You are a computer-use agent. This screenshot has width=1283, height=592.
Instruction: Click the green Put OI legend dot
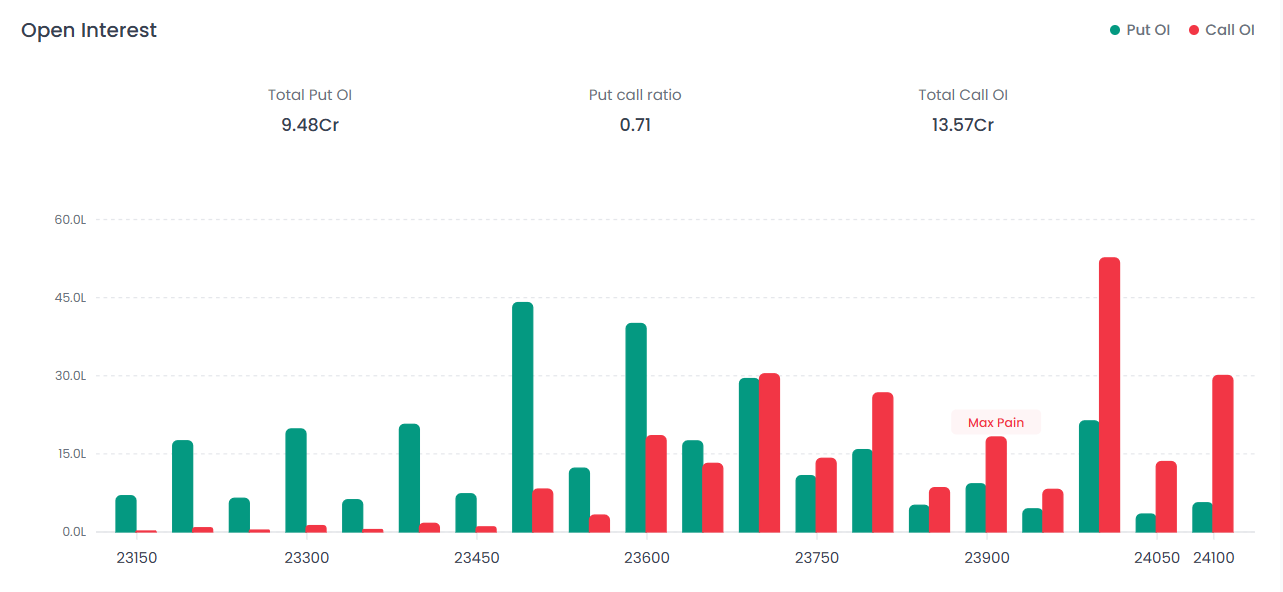[x=1115, y=30]
